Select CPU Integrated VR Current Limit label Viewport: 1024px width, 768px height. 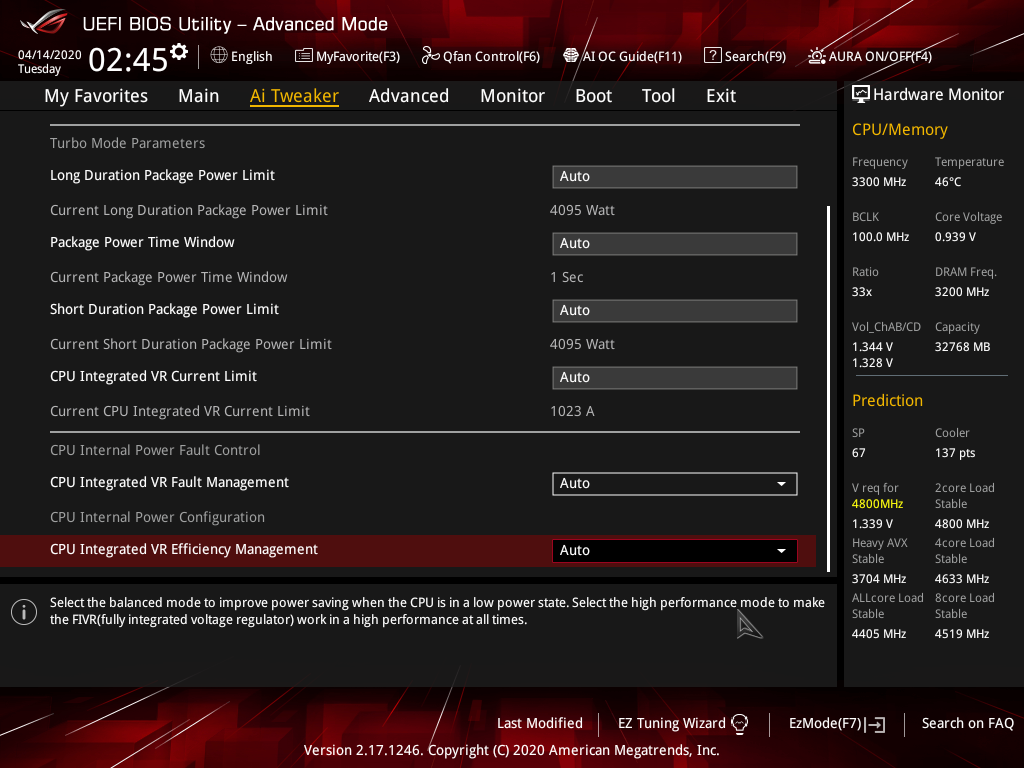(x=153, y=376)
